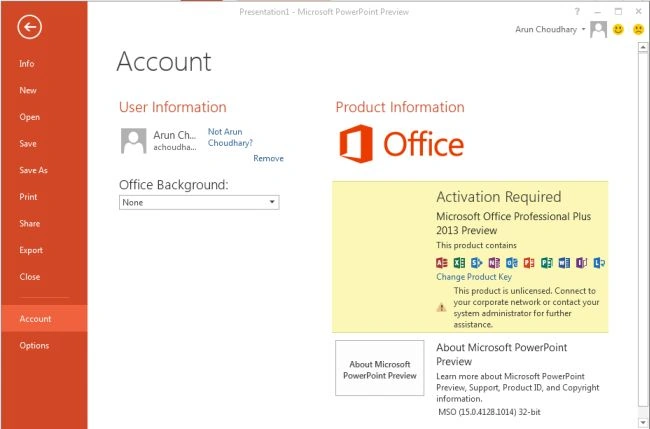Image resolution: width=650 pixels, height=429 pixels.
Task: Click the Access app icon
Action: tap(442, 263)
